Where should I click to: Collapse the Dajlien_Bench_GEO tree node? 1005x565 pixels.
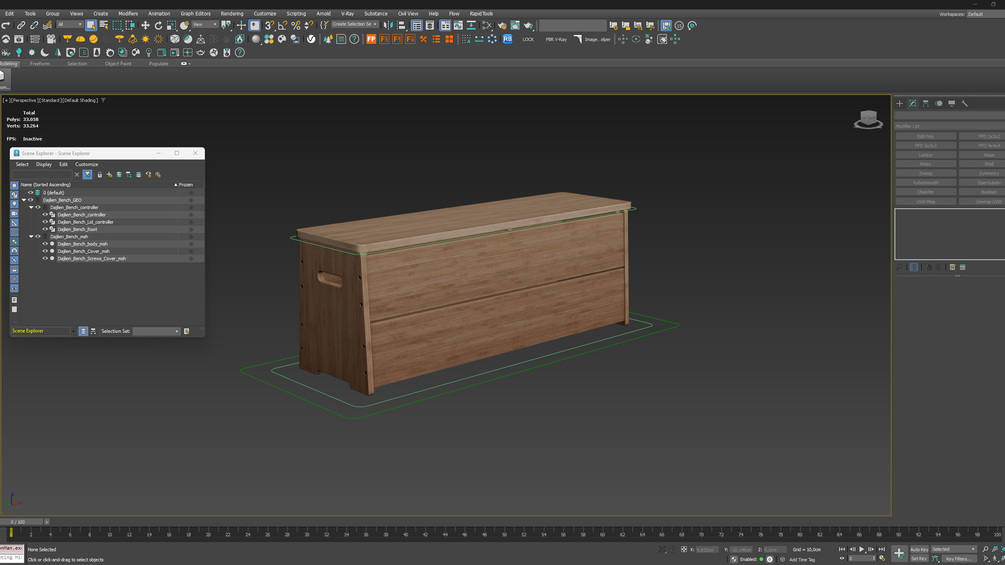[x=24, y=200]
